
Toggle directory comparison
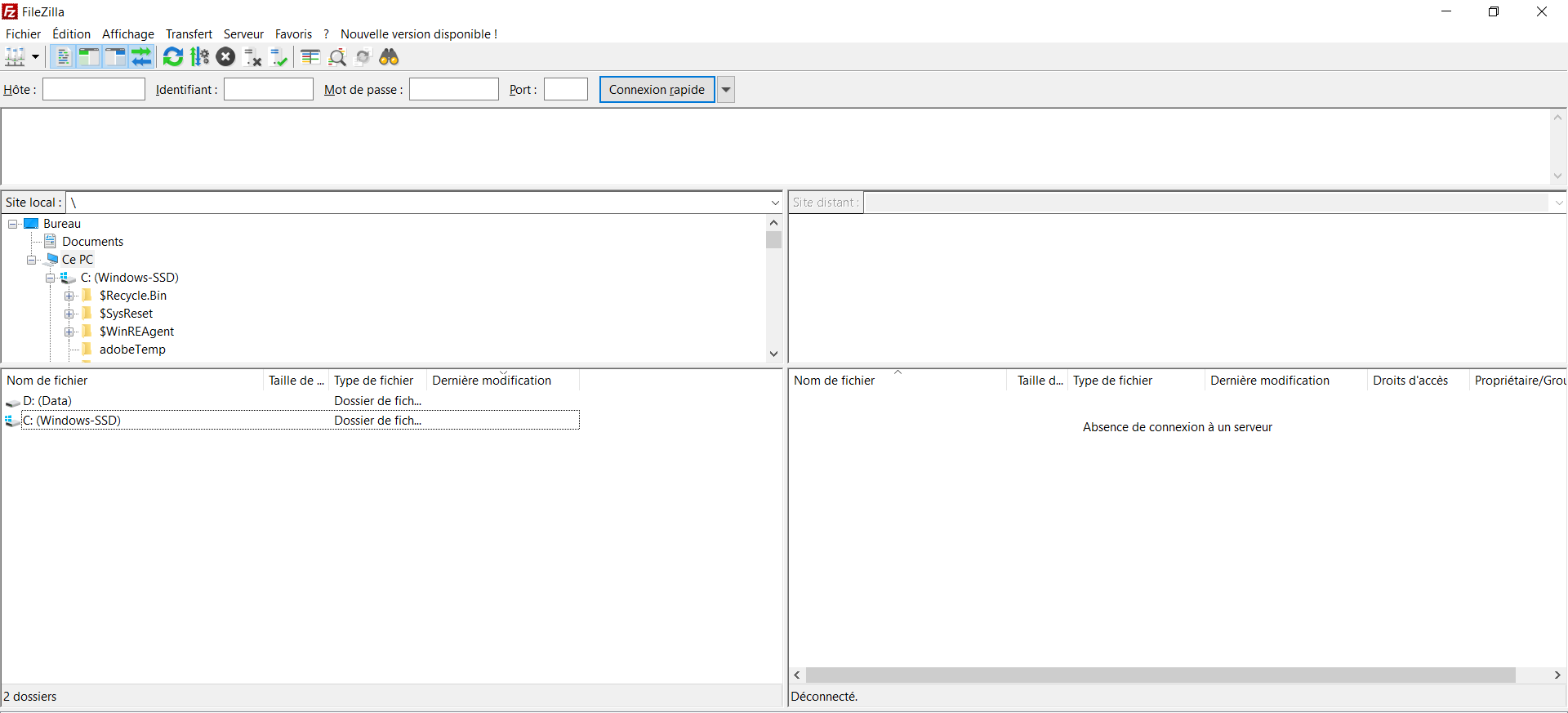click(337, 57)
